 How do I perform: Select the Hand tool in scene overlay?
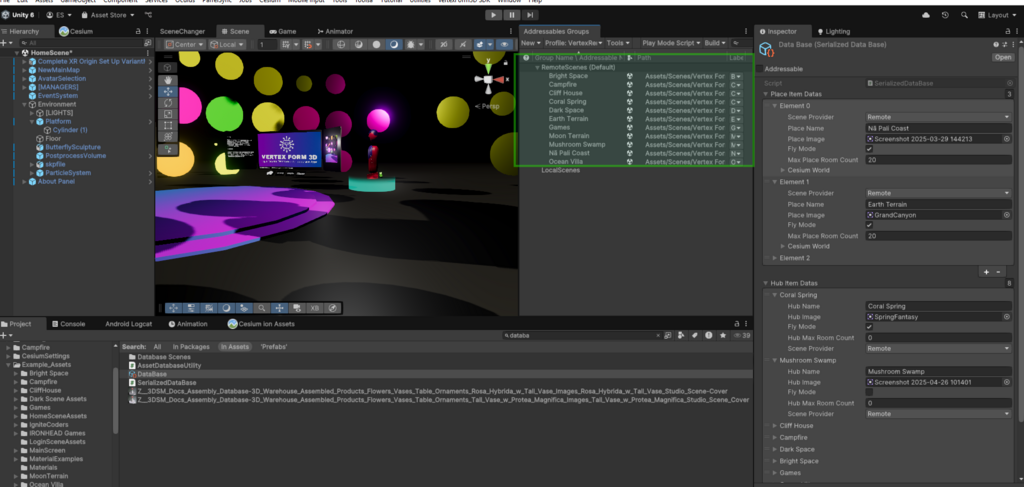[167, 79]
